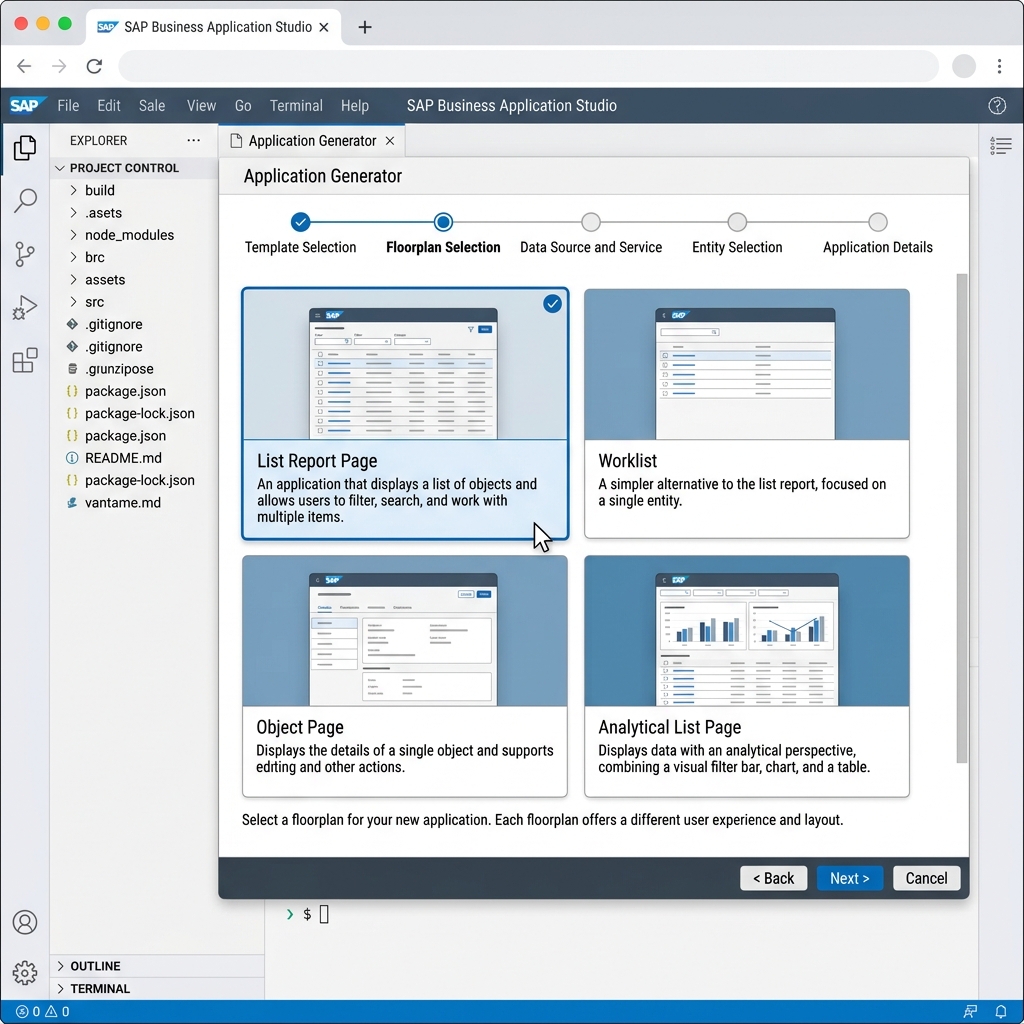Click the Data Source and Service step circle
The image size is (1024, 1024).
[590, 222]
